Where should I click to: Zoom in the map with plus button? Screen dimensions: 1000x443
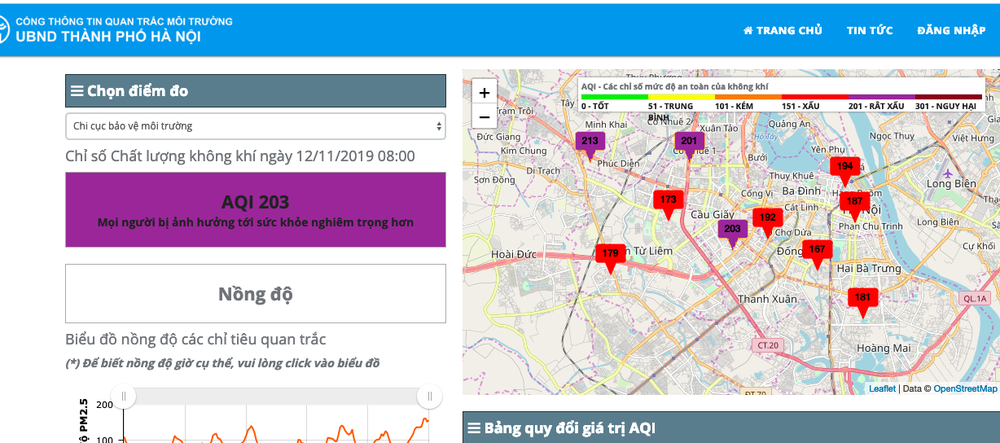484,93
